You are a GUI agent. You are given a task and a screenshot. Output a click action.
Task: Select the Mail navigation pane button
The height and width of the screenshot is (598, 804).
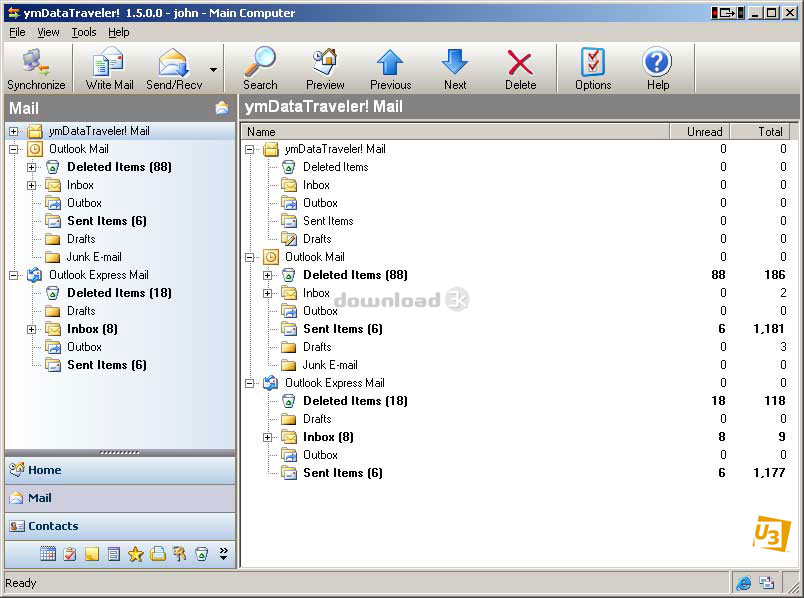click(x=120, y=497)
